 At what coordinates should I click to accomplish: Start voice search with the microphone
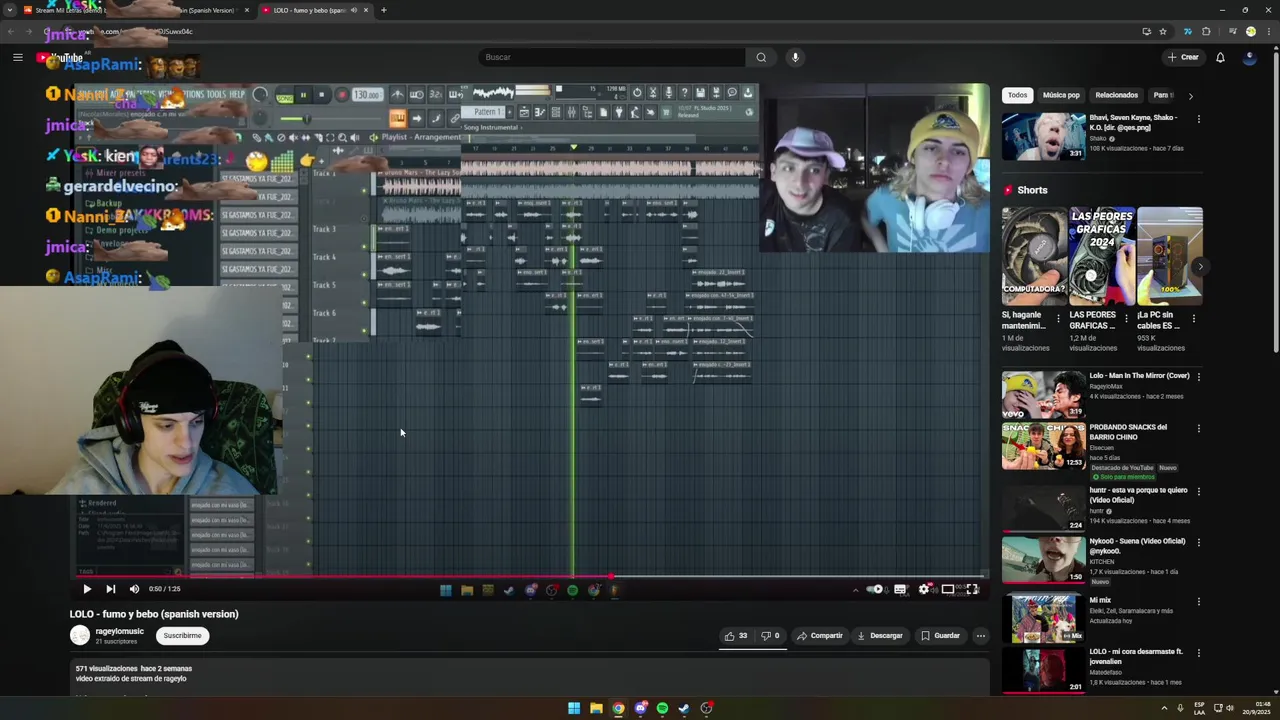pos(795,57)
